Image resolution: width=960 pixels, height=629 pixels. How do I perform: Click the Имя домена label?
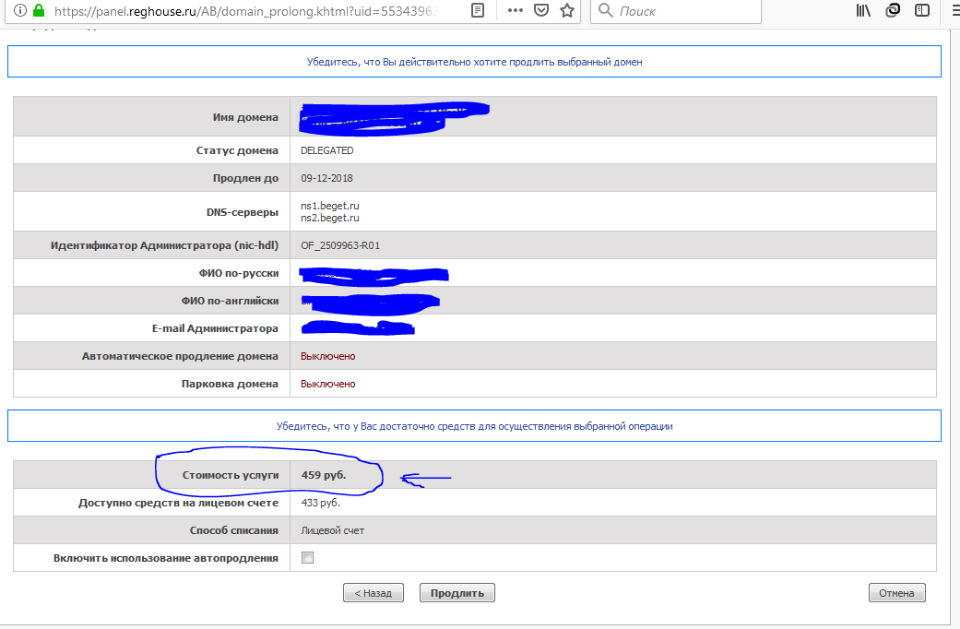(246, 117)
